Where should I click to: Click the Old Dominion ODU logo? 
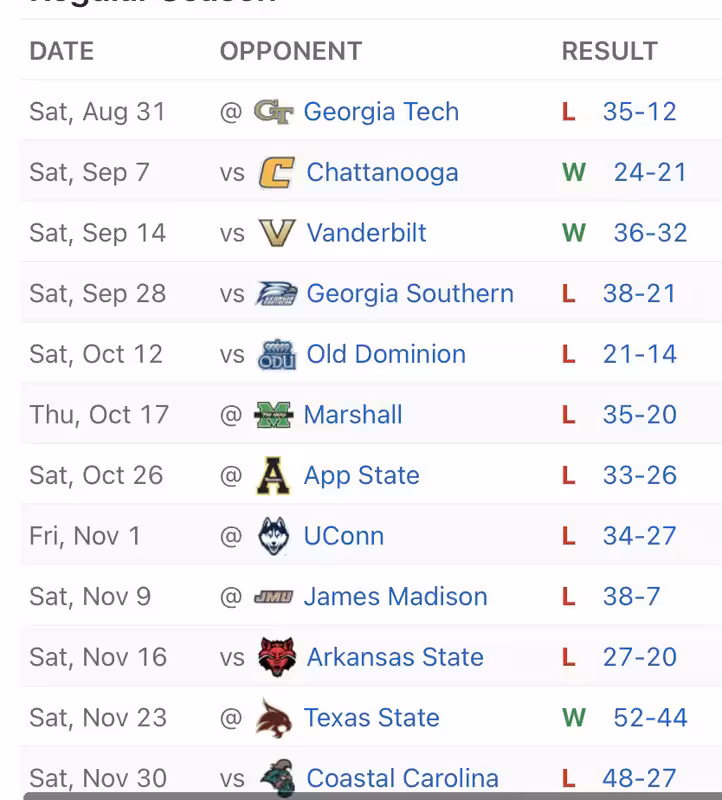[x=277, y=354]
